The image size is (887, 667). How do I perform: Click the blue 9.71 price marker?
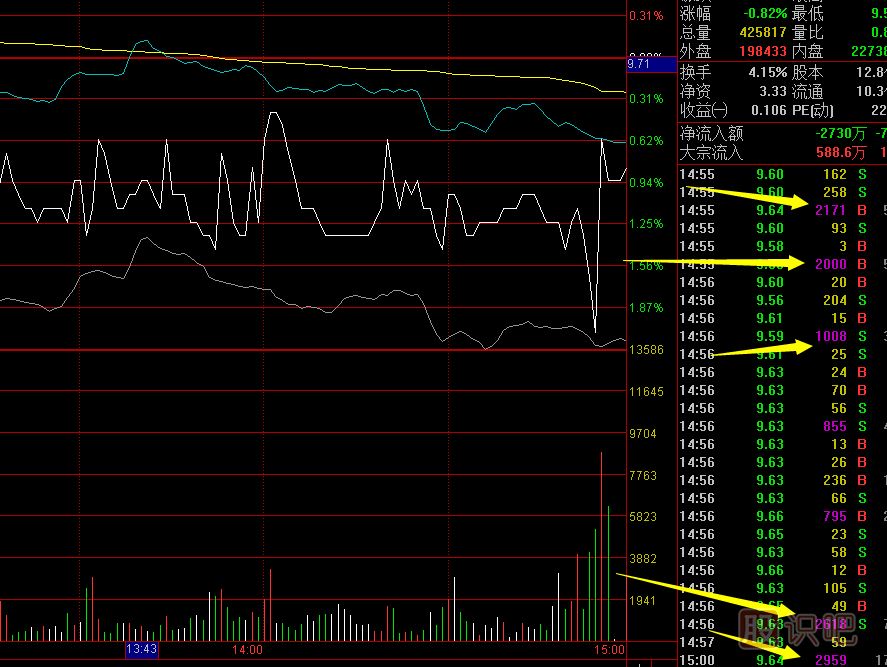(638, 64)
